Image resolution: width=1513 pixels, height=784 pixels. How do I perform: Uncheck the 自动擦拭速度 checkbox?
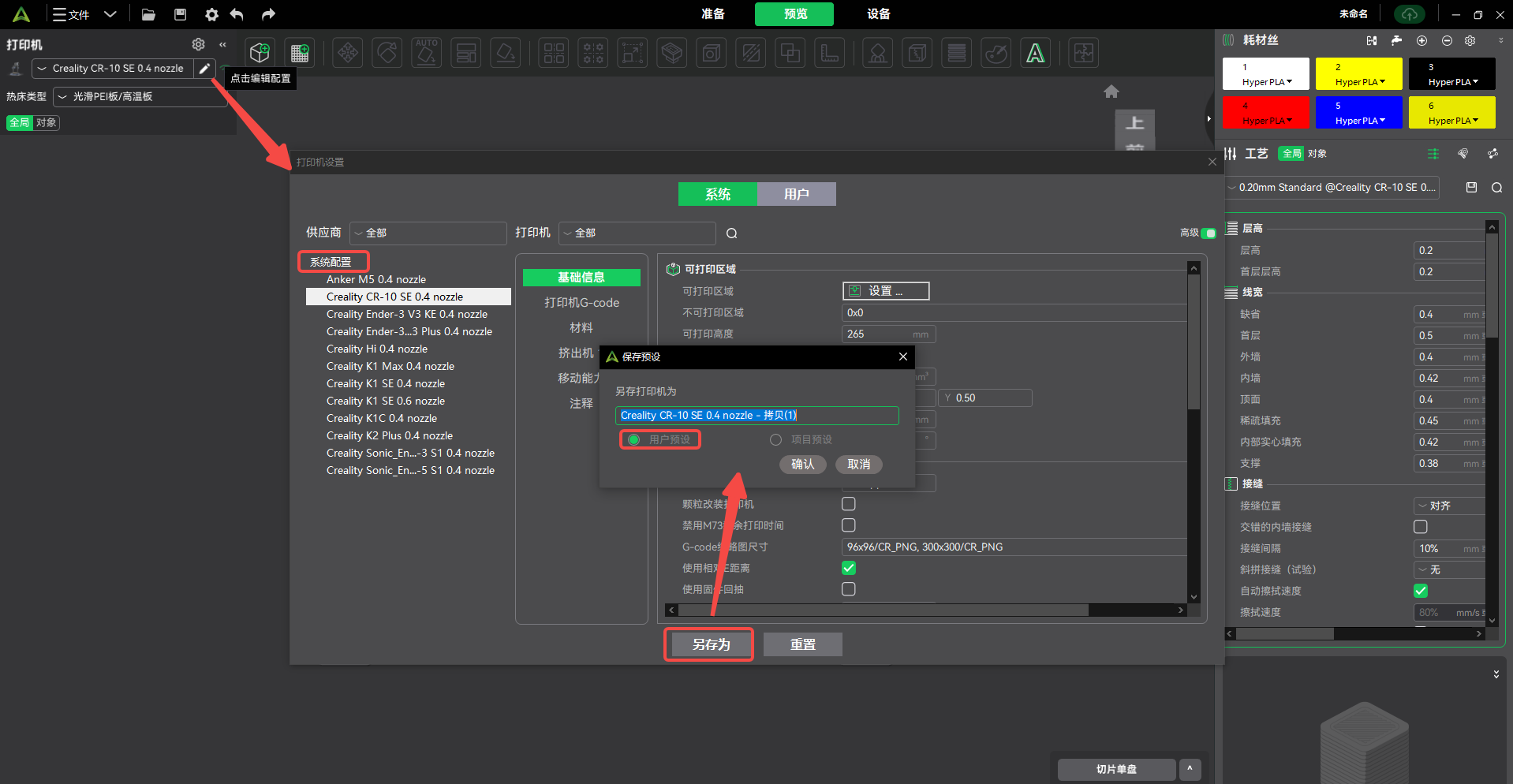pos(1421,591)
